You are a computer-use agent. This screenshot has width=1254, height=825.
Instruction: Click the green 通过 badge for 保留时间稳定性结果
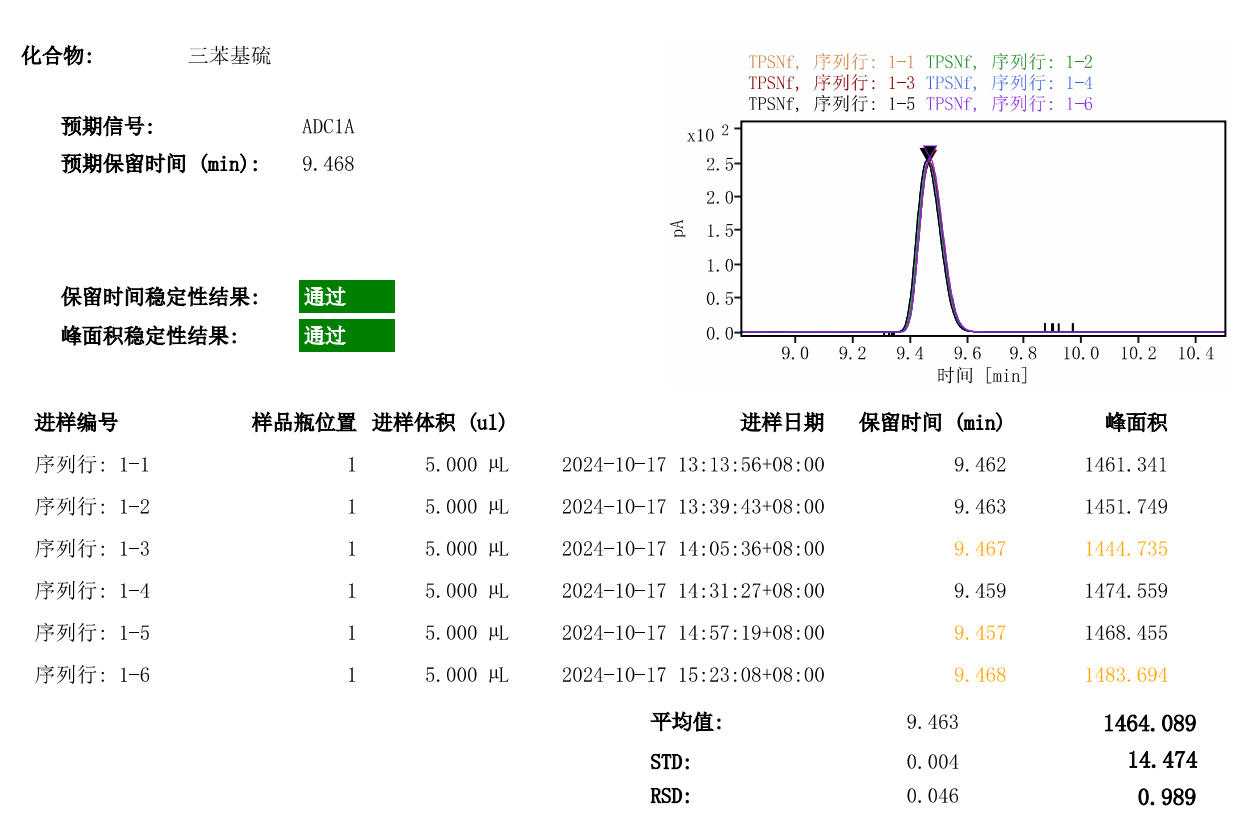(347, 297)
